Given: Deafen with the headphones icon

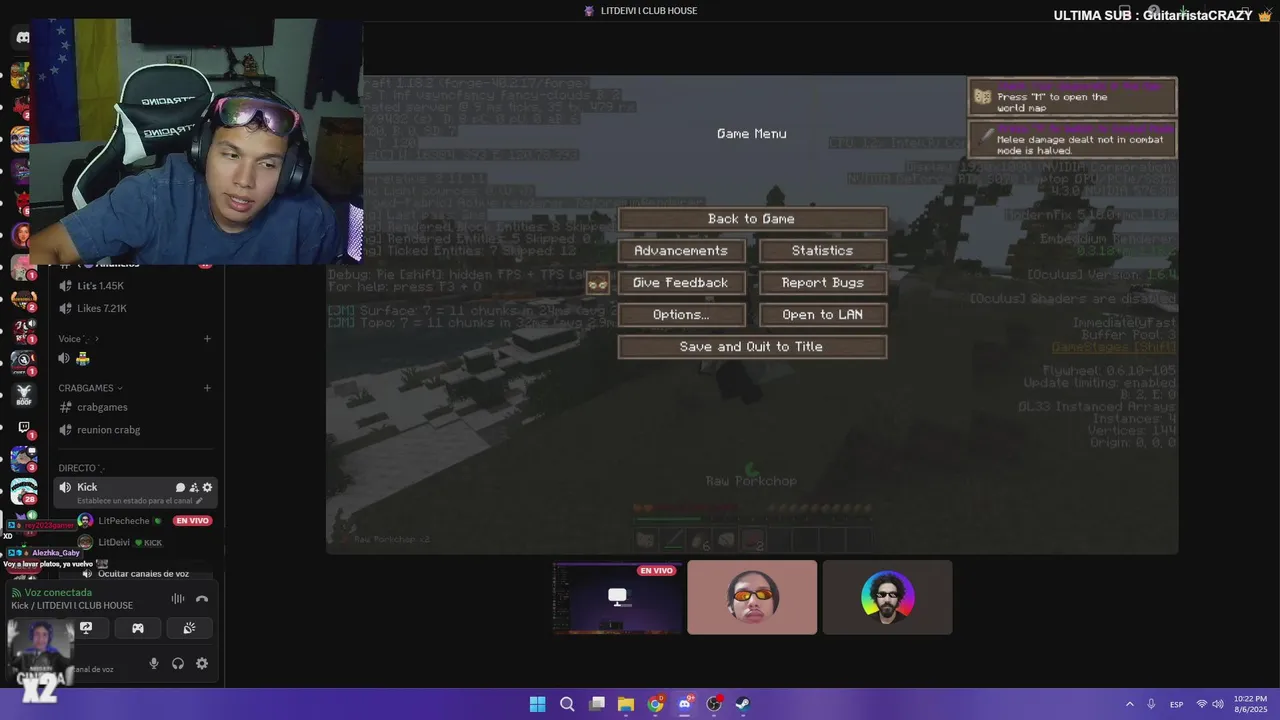Looking at the screenshot, I should [178, 663].
